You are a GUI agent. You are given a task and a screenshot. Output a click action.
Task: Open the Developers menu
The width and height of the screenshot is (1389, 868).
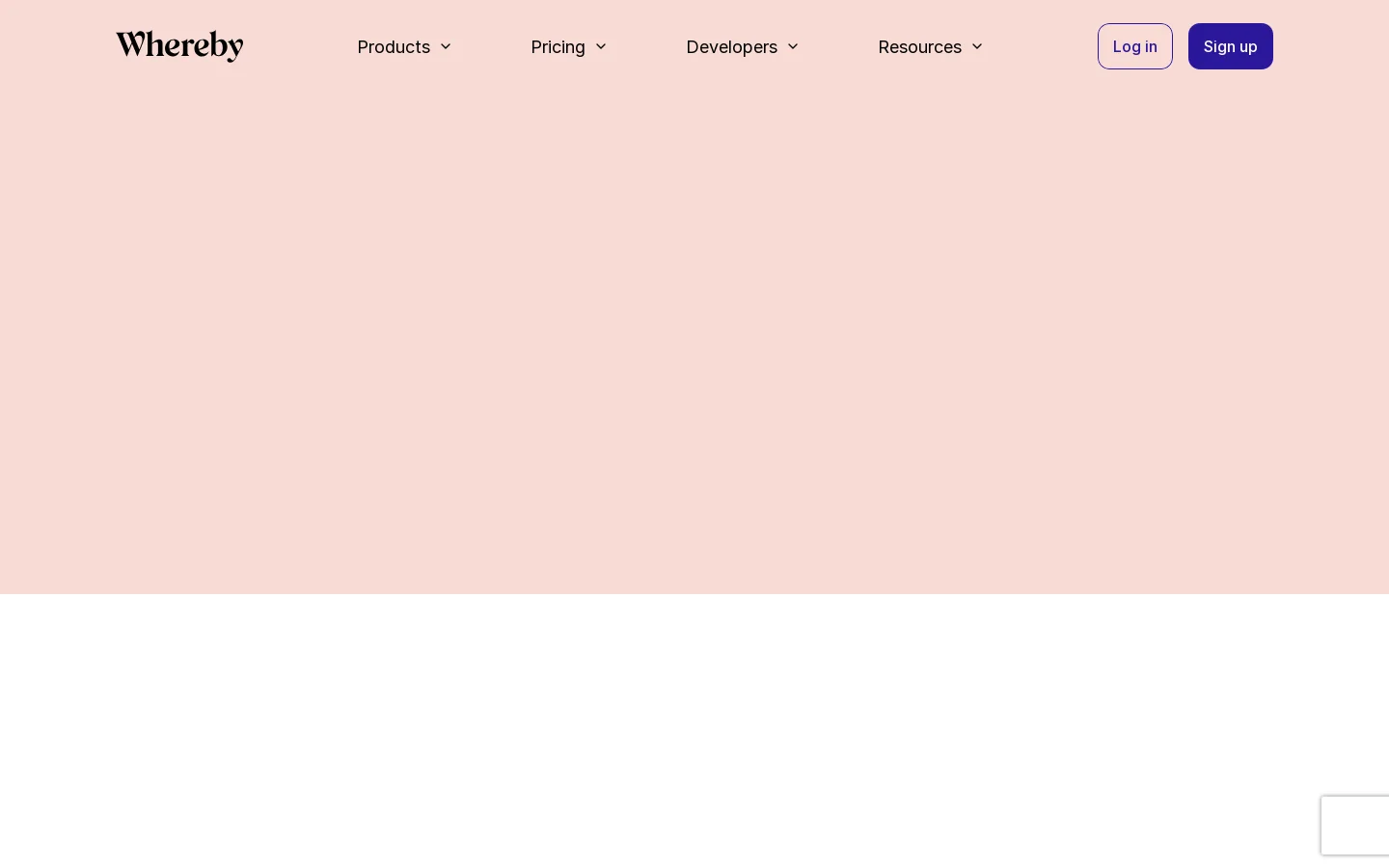(731, 46)
